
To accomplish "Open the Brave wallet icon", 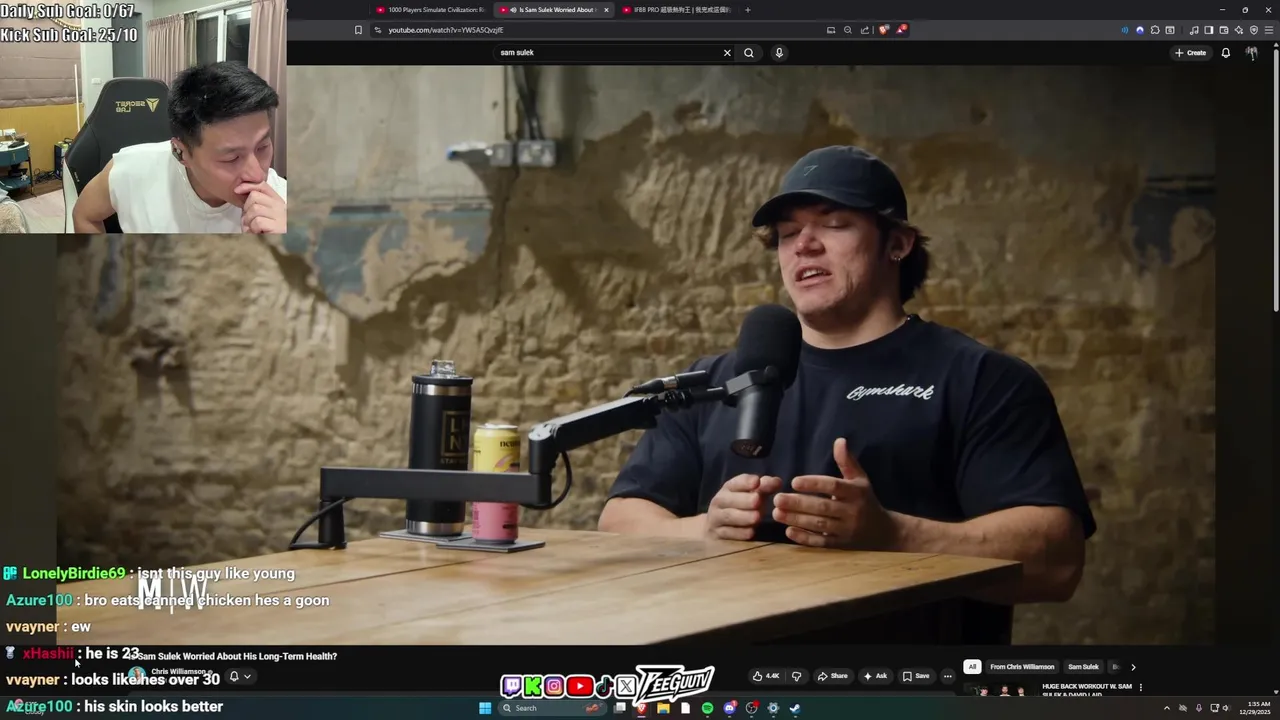I will coord(1224,30).
